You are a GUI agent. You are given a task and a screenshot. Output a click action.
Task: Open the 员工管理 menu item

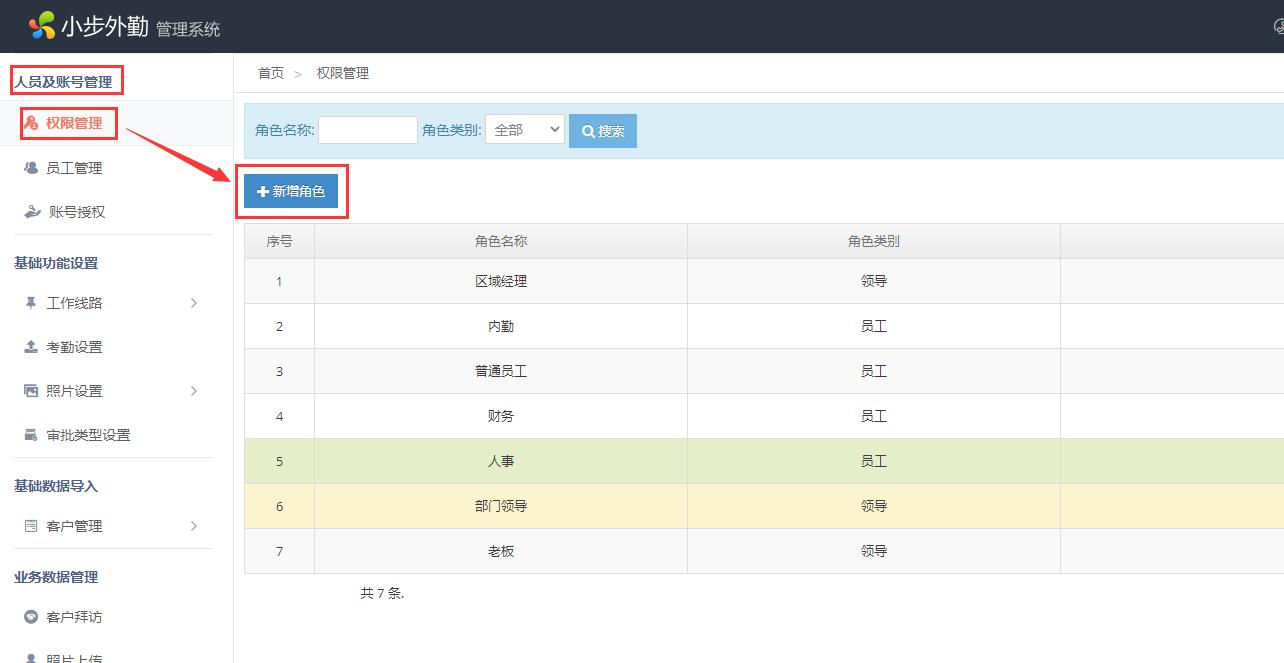click(74, 168)
